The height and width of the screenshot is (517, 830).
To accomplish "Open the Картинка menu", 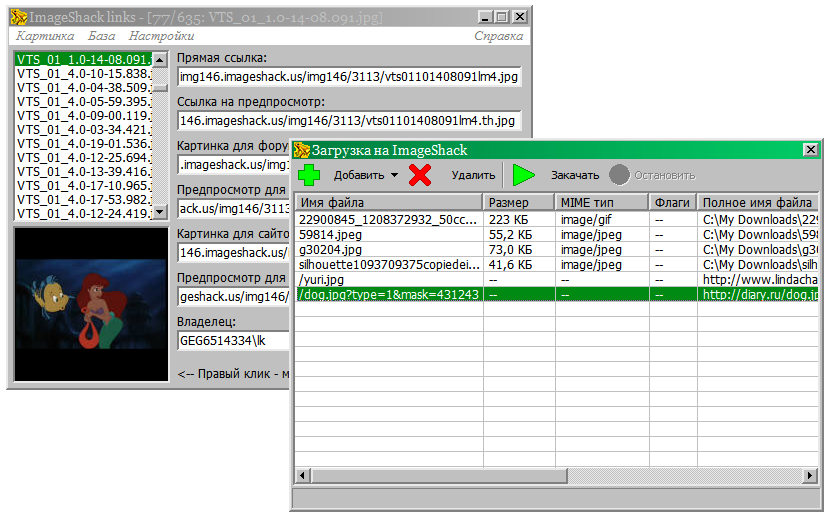I will 45,36.
